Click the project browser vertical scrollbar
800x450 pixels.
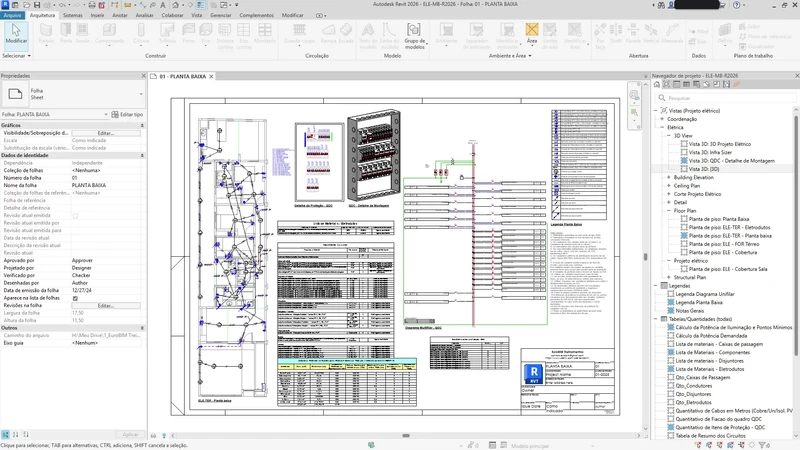(x=796, y=235)
